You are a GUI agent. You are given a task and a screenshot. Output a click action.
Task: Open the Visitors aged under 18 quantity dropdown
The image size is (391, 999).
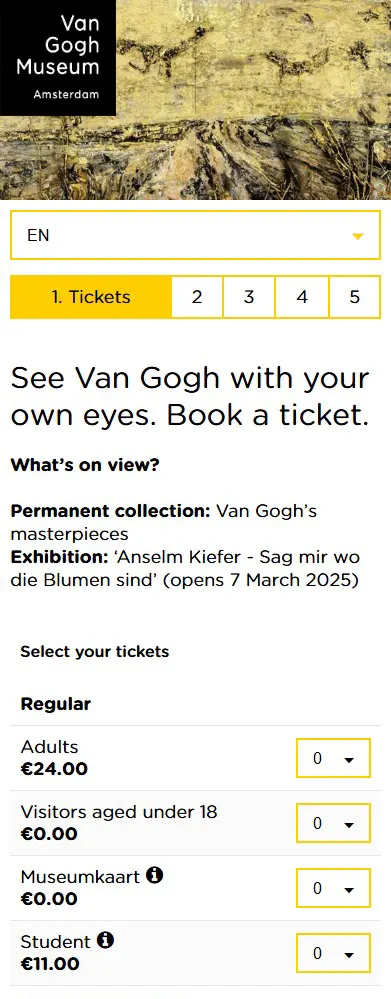coord(333,823)
